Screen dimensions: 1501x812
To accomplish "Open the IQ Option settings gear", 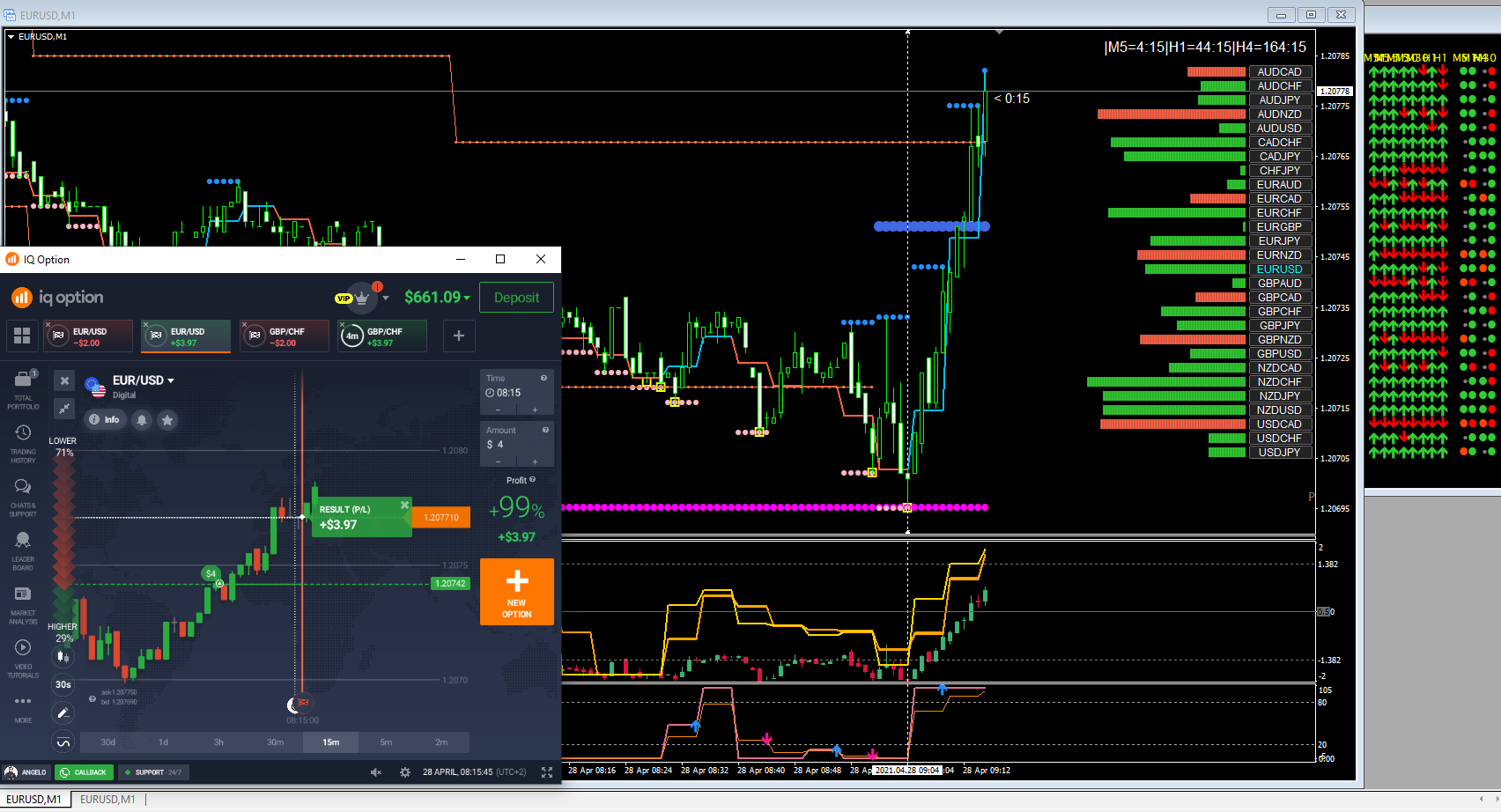I will 405,772.
